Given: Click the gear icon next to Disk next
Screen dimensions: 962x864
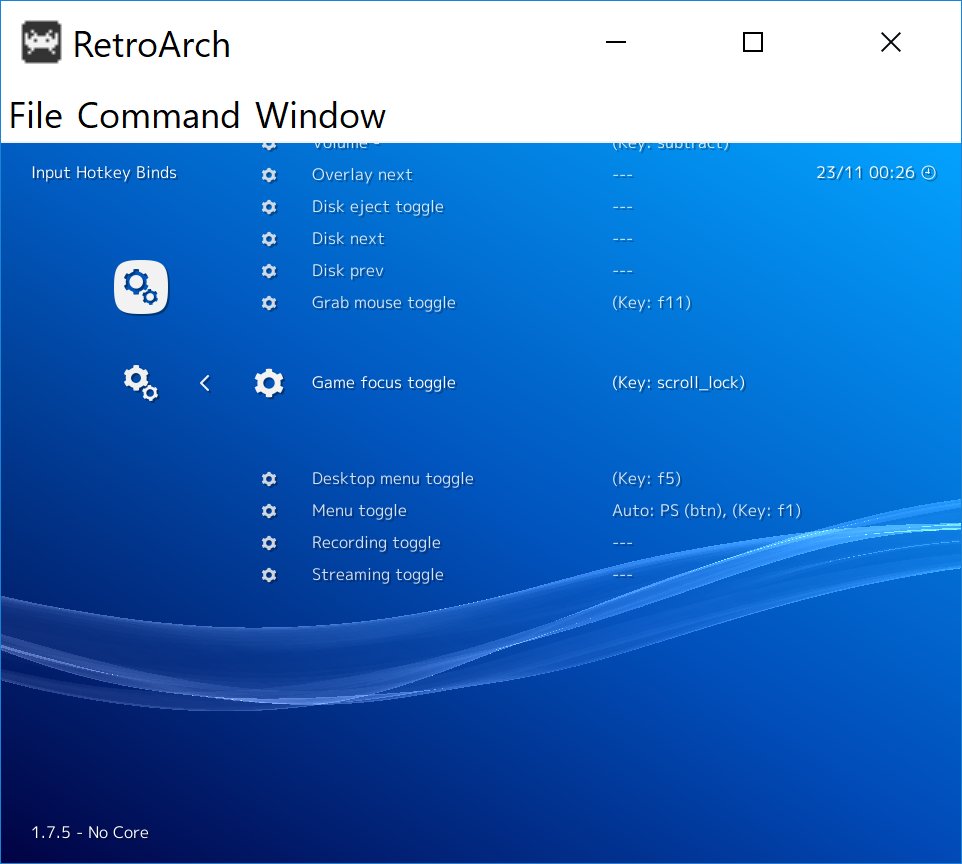Looking at the screenshot, I should pos(269,239).
